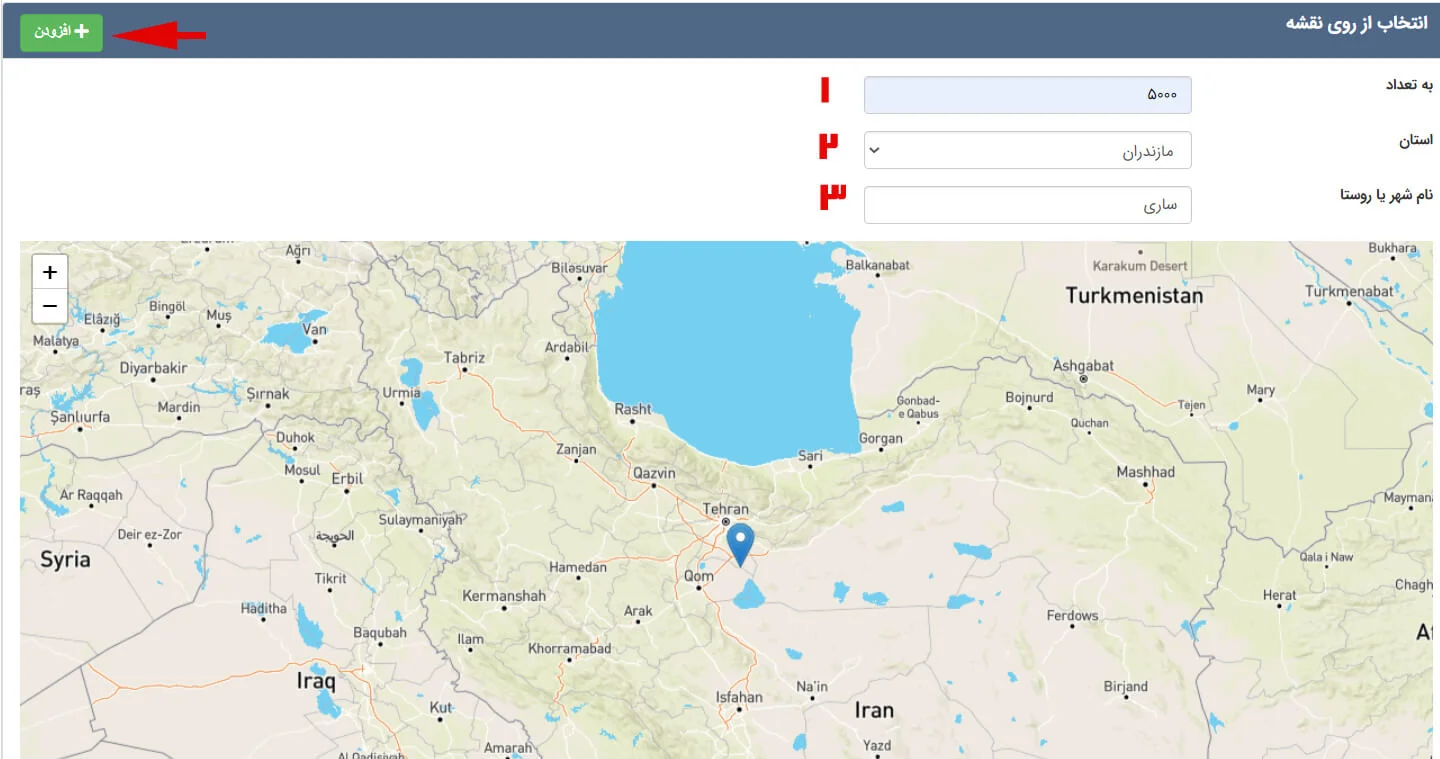This screenshot has width=1440, height=759.
Task: Open the استان province dropdown
Action: 1027,151
